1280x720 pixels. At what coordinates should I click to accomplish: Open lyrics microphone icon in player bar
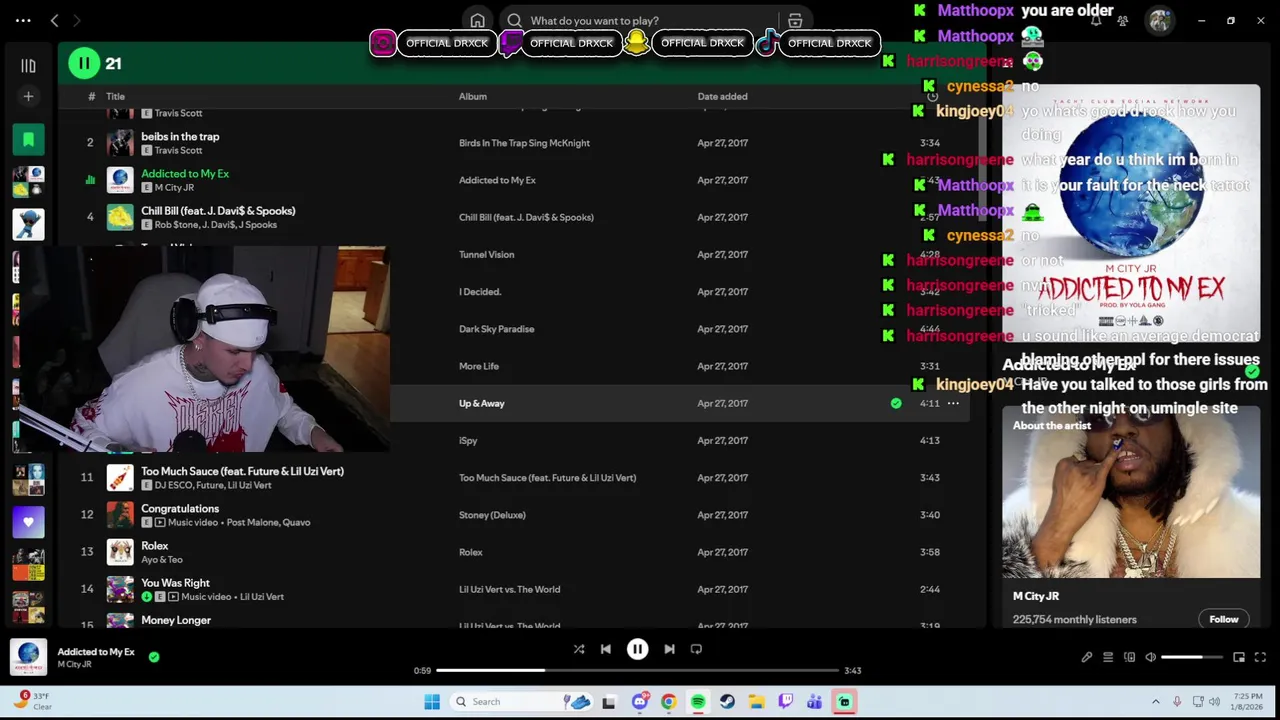[x=1087, y=657]
